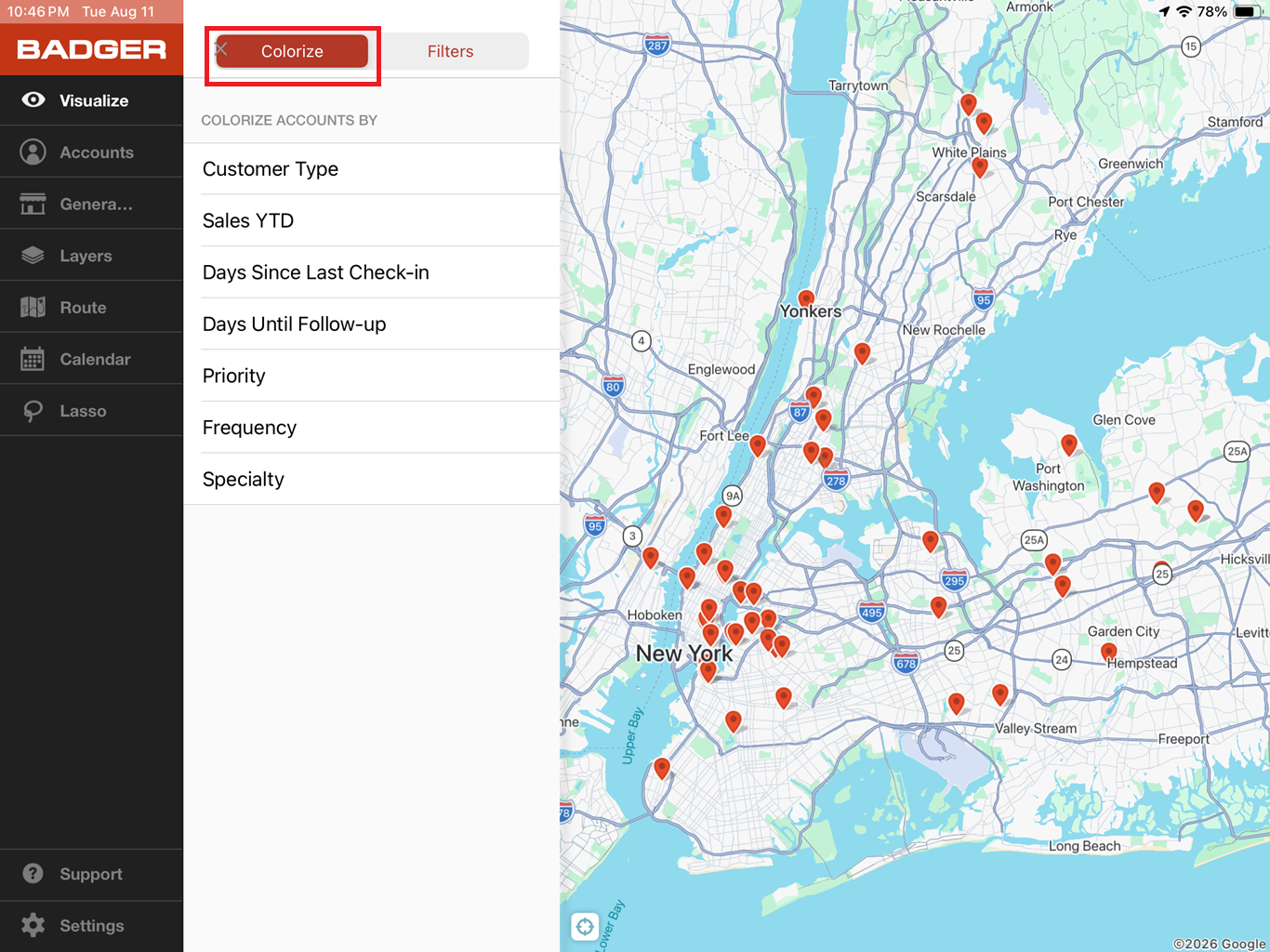Image resolution: width=1270 pixels, height=952 pixels.
Task: Tap the Wi-Fi icon in status bar
Action: click(1184, 12)
